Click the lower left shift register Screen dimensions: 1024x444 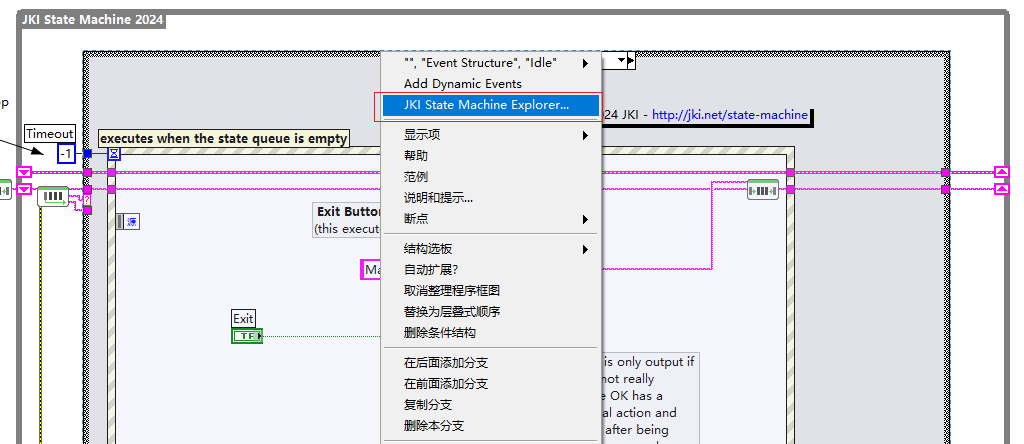[x=24, y=189]
